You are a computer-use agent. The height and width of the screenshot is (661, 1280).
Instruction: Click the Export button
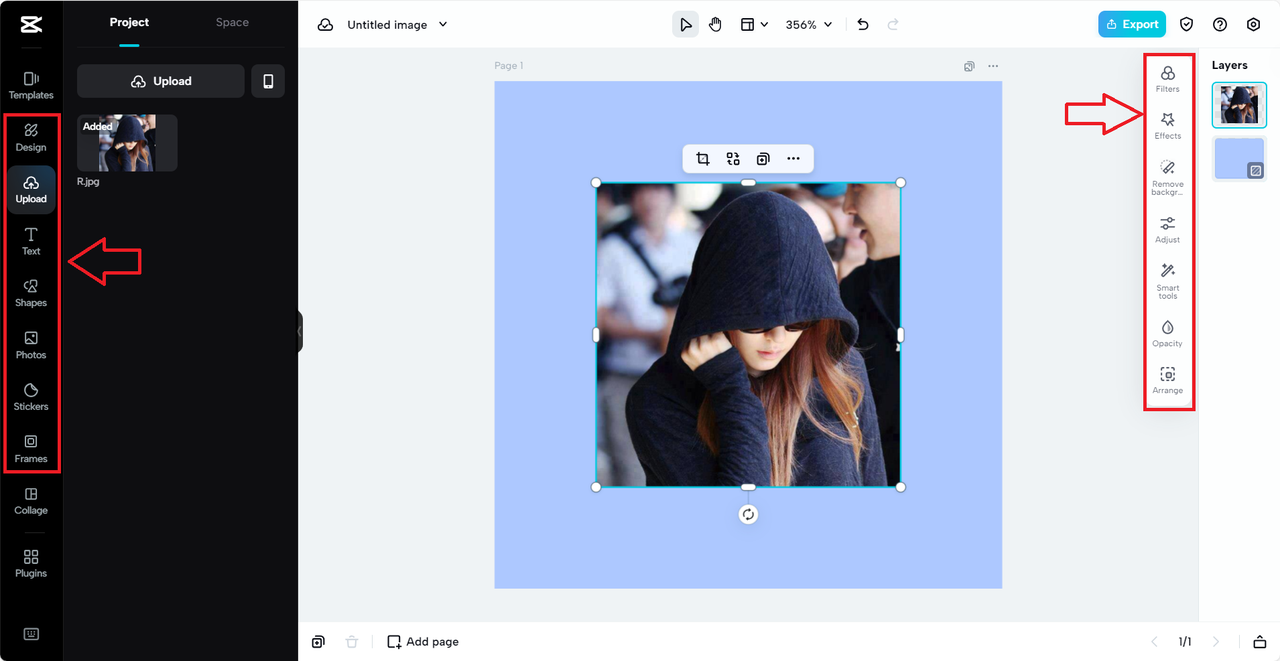click(x=1131, y=23)
